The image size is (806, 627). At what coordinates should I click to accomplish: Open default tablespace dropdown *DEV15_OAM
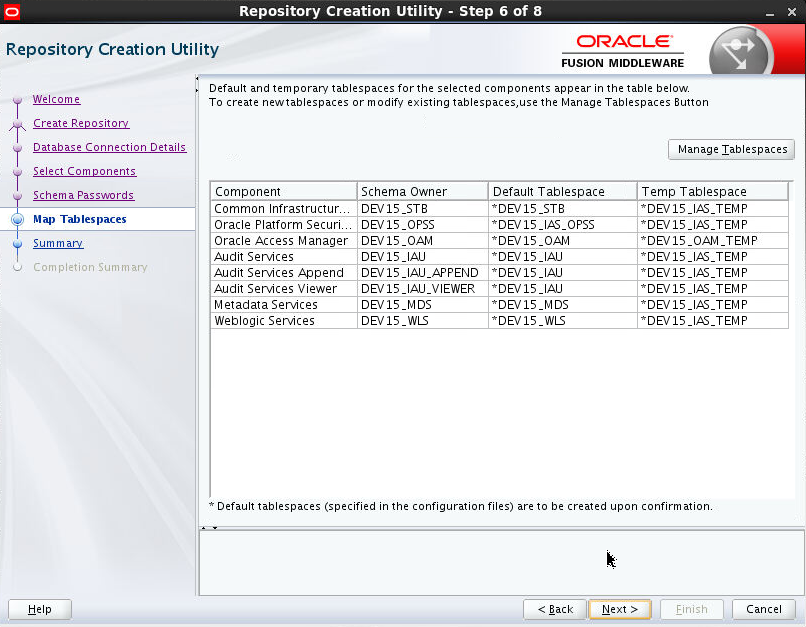coord(562,241)
